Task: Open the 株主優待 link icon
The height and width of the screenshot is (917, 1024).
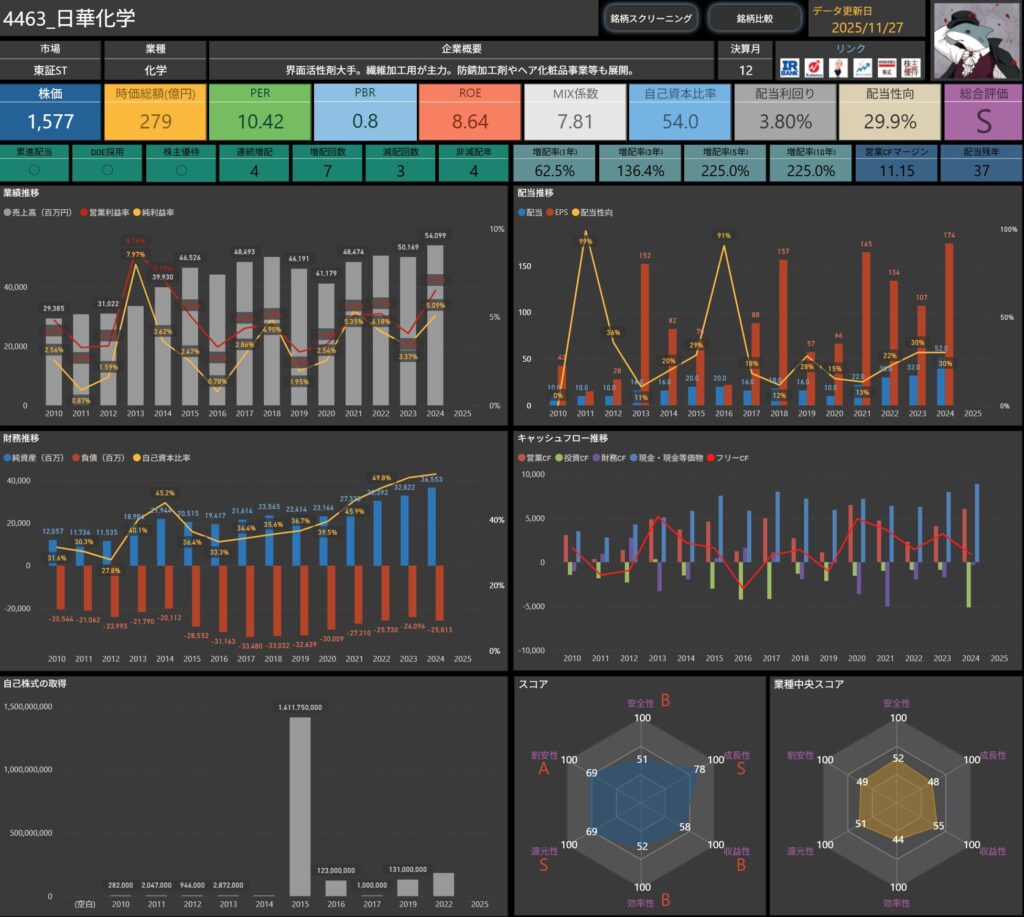Action: (x=910, y=68)
